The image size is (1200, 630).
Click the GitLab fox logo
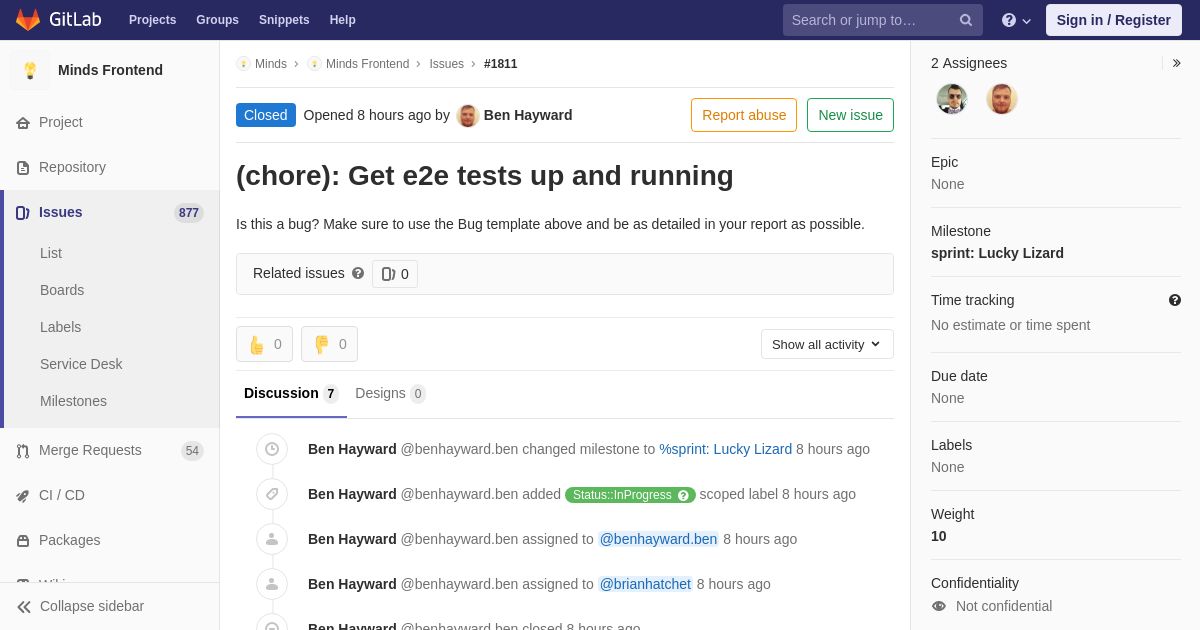pos(28,20)
